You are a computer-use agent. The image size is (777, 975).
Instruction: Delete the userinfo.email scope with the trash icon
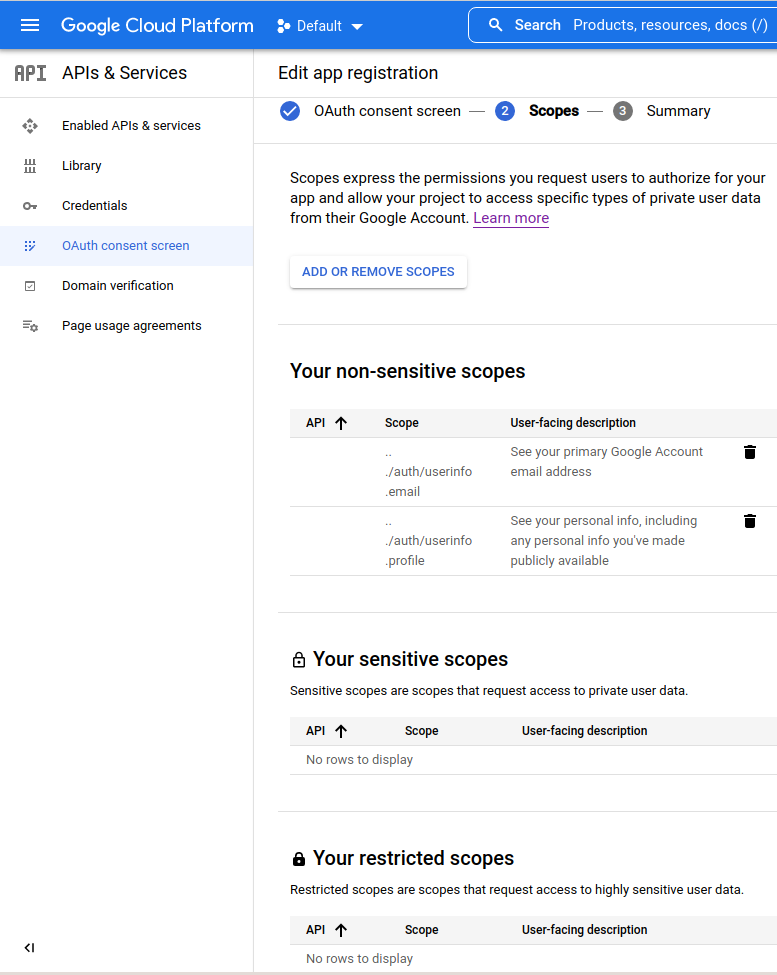(750, 452)
